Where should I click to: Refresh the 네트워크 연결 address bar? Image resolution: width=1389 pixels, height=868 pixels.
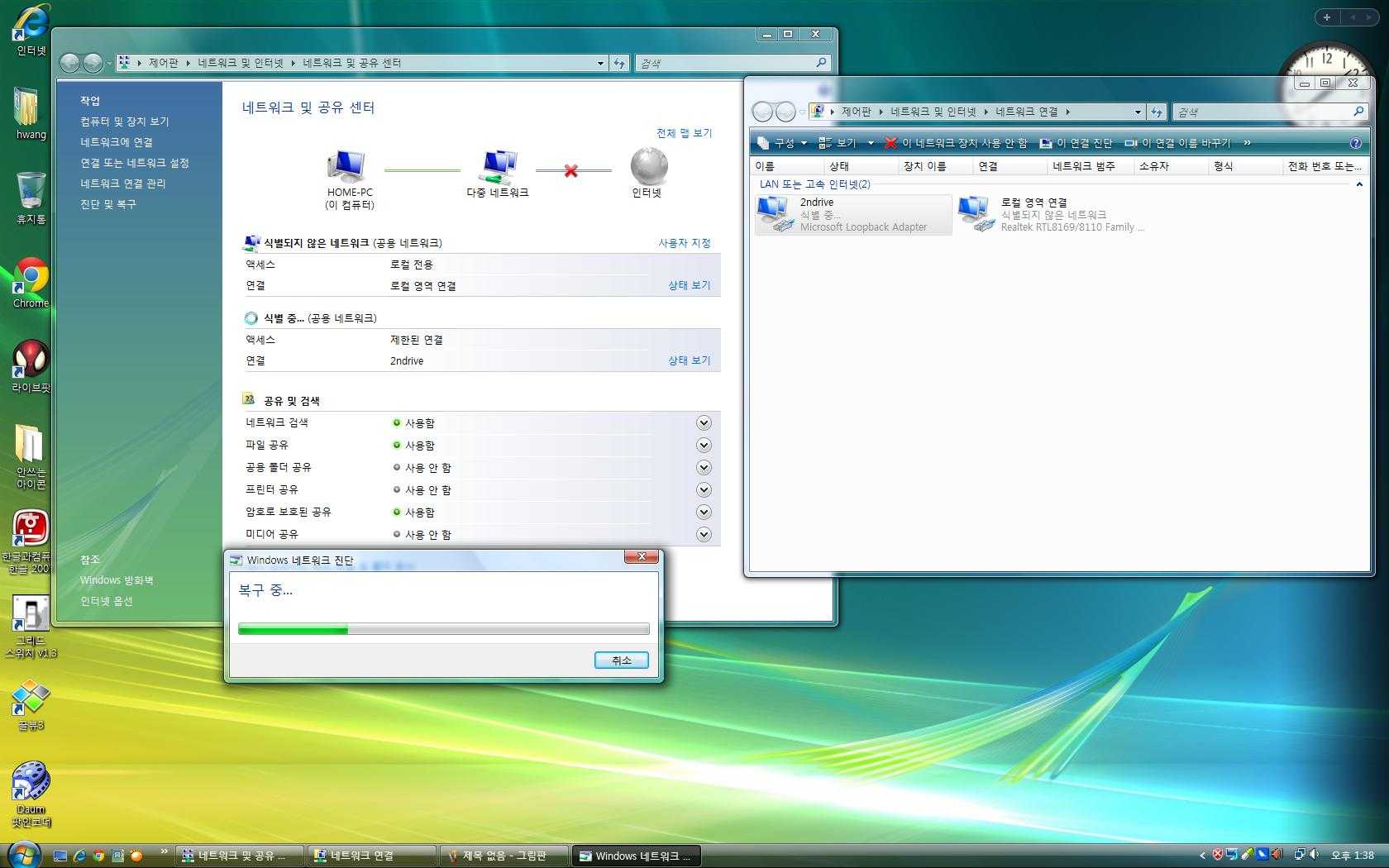[x=1156, y=112]
